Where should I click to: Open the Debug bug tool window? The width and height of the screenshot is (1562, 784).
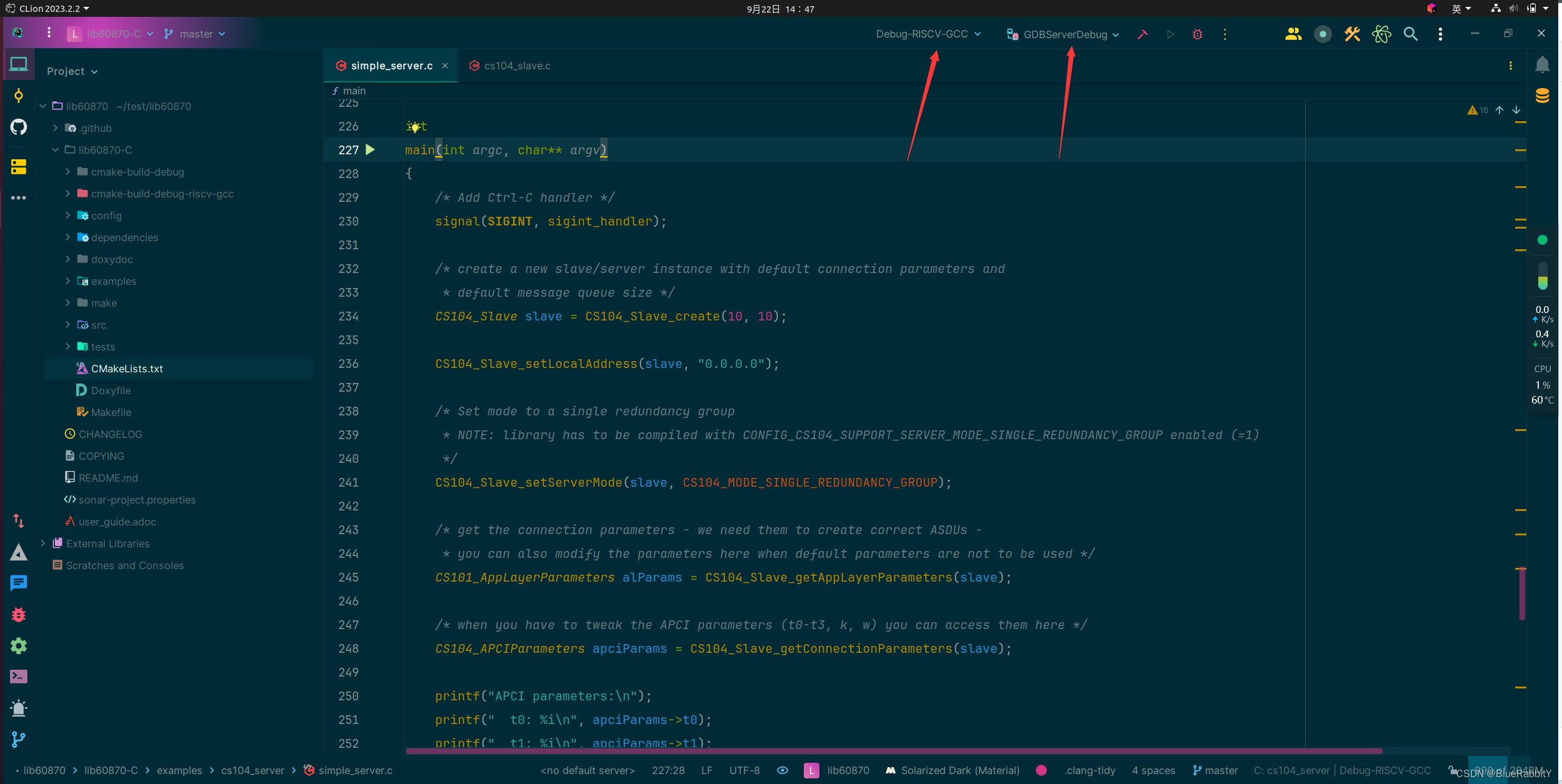pyautogui.click(x=18, y=615)
